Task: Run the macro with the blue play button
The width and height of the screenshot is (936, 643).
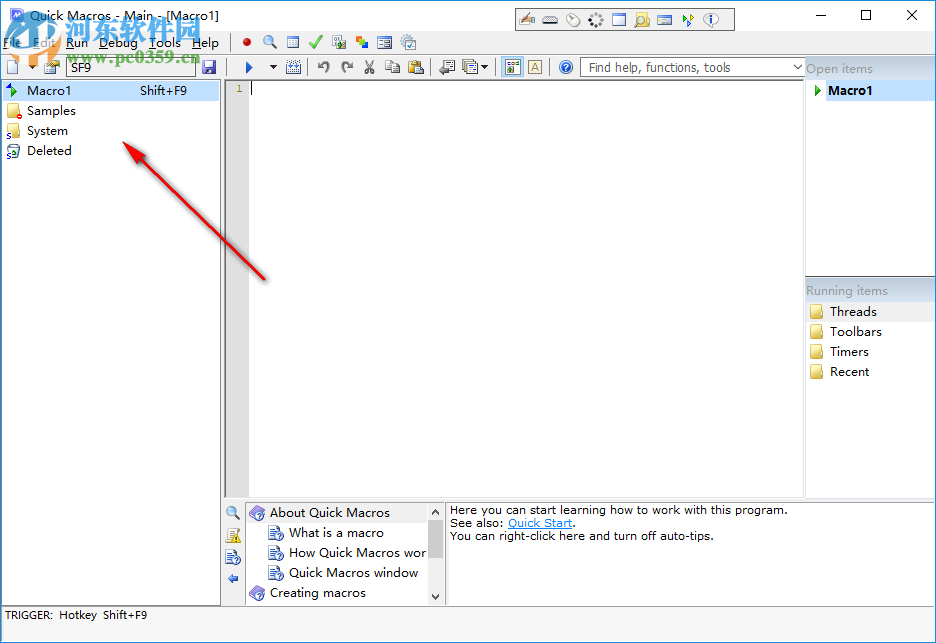Action: [x=249, y=67]
